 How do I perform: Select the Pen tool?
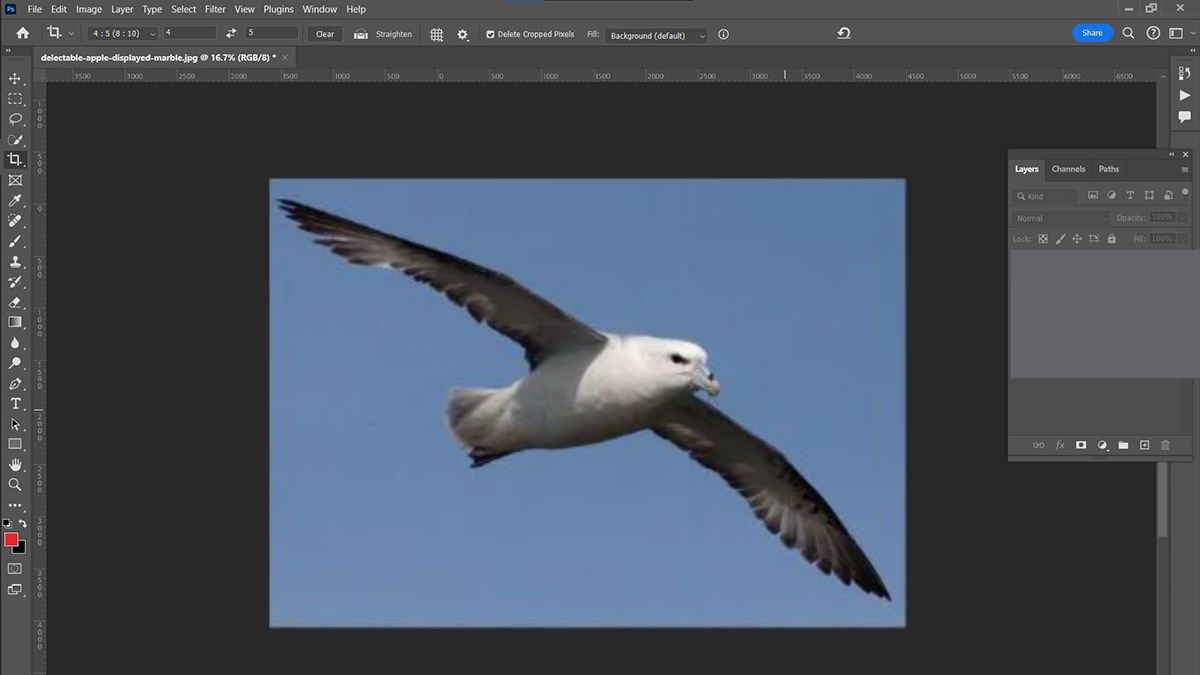click(15, 384)
